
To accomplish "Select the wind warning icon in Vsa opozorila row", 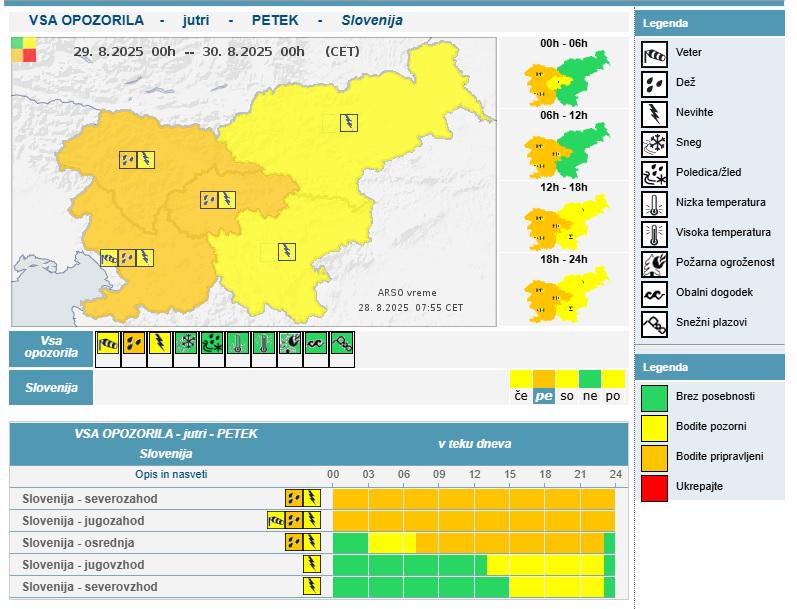I will (x=108, y=345).
